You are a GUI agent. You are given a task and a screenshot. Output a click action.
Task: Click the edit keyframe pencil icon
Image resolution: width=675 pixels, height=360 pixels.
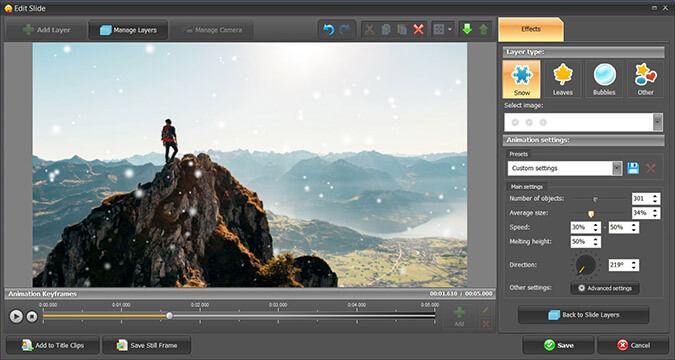point(486,310)
